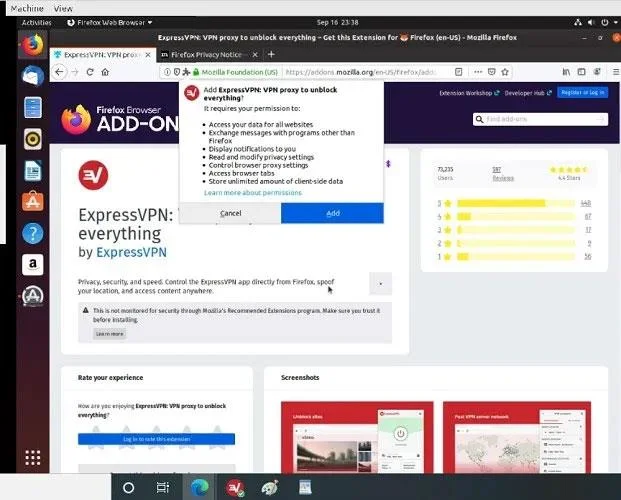
Task: Click Add to install ExpressVPN extension
Action: click(332, 213)
